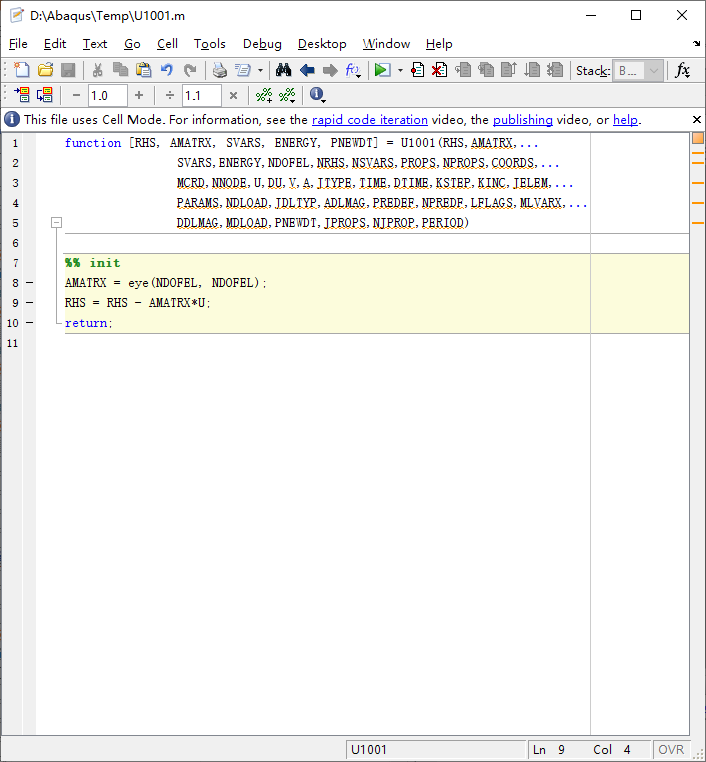
Task: Set or clear breakpoint icon
Action: point(417,70)
